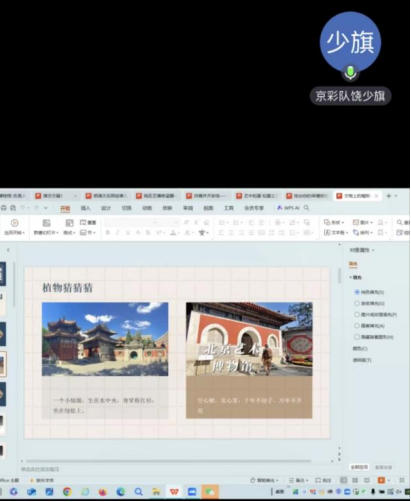Select the picture or texture fill option
The height and width of the screenshot is (502, 411).
[357, 315]
